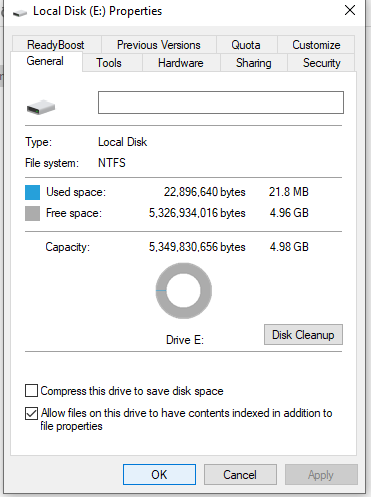Click the gray Free space color swatch

32,213
